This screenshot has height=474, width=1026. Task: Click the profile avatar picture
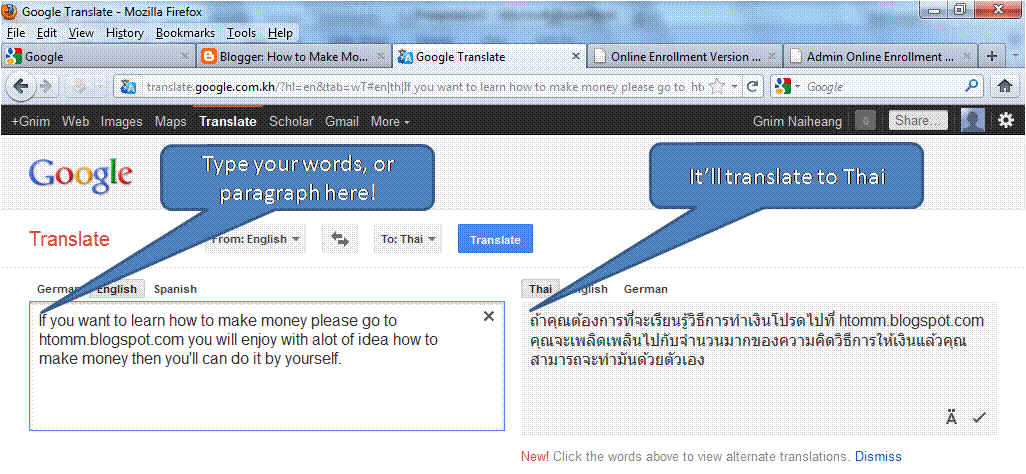coord(973,121)
